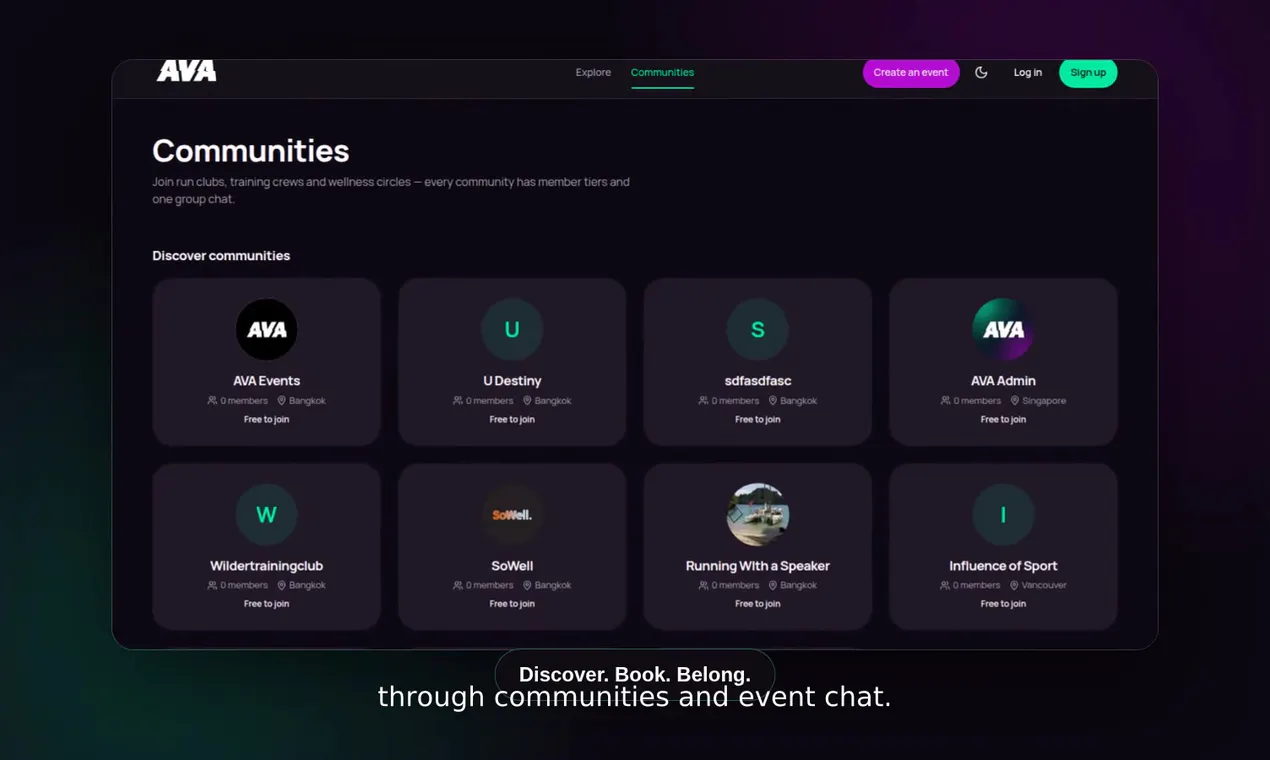1270x760 pixels.
Task: Click the sdfasdfasc S avatar icon
Action: click(x=758, y=329)
